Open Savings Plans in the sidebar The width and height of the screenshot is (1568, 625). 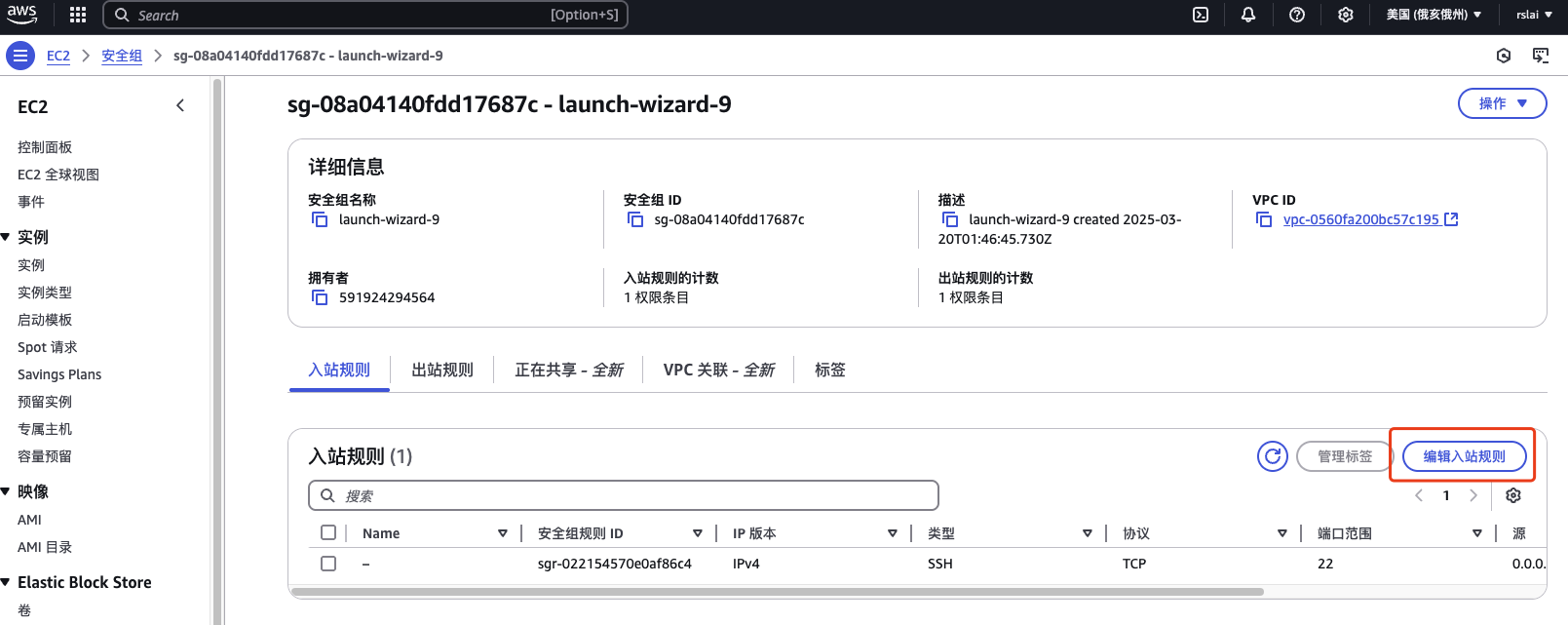pos(59,374)
